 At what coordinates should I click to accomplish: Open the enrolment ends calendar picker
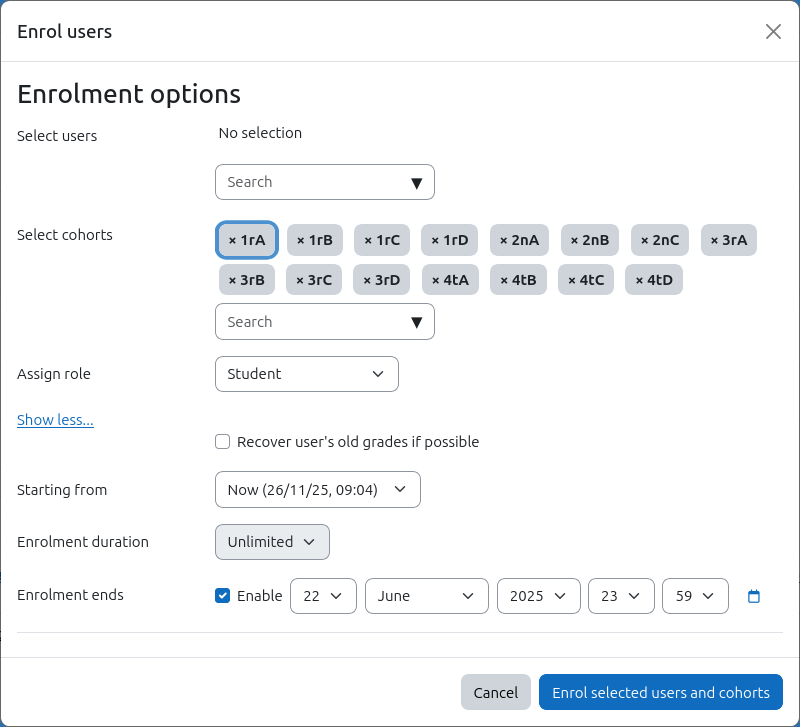(x=754, y=596)
